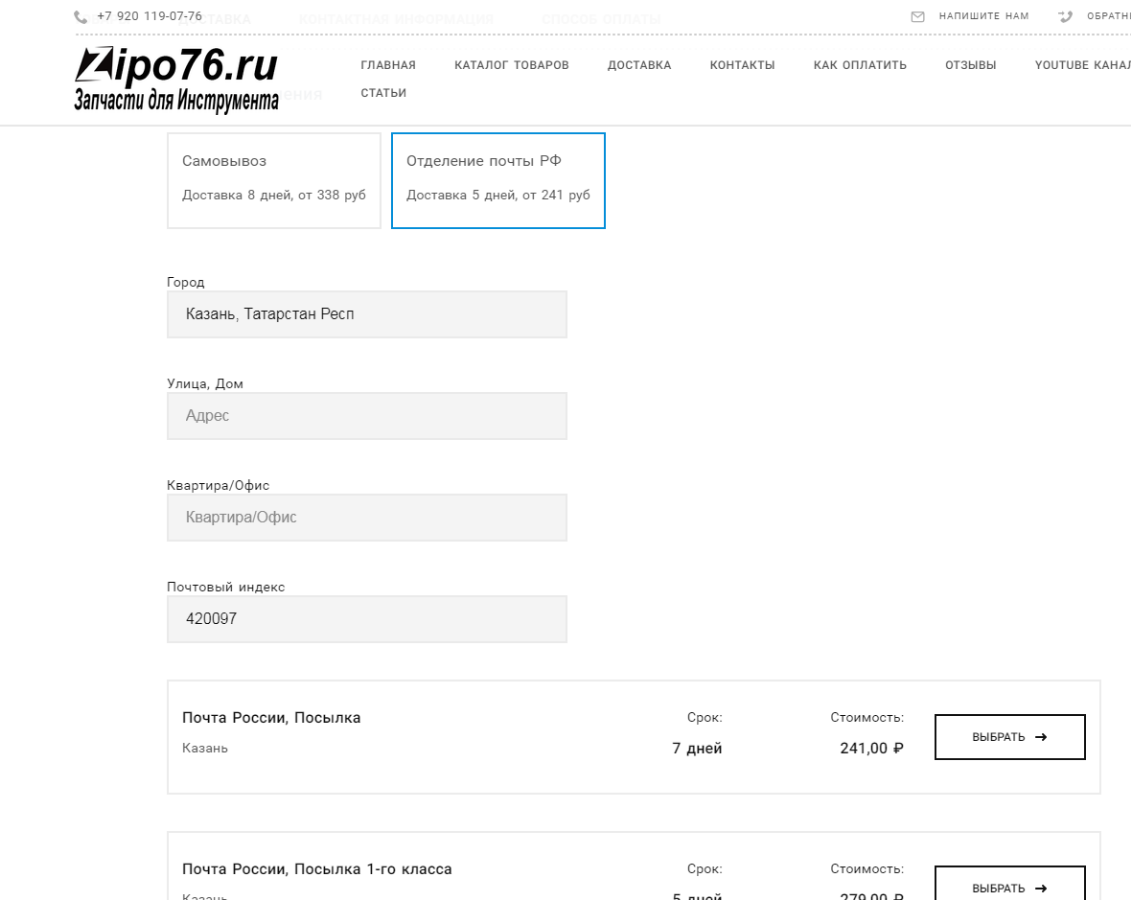Open the Отзывы page
This screenshot has height=900, width=1131.
(970, 65)
